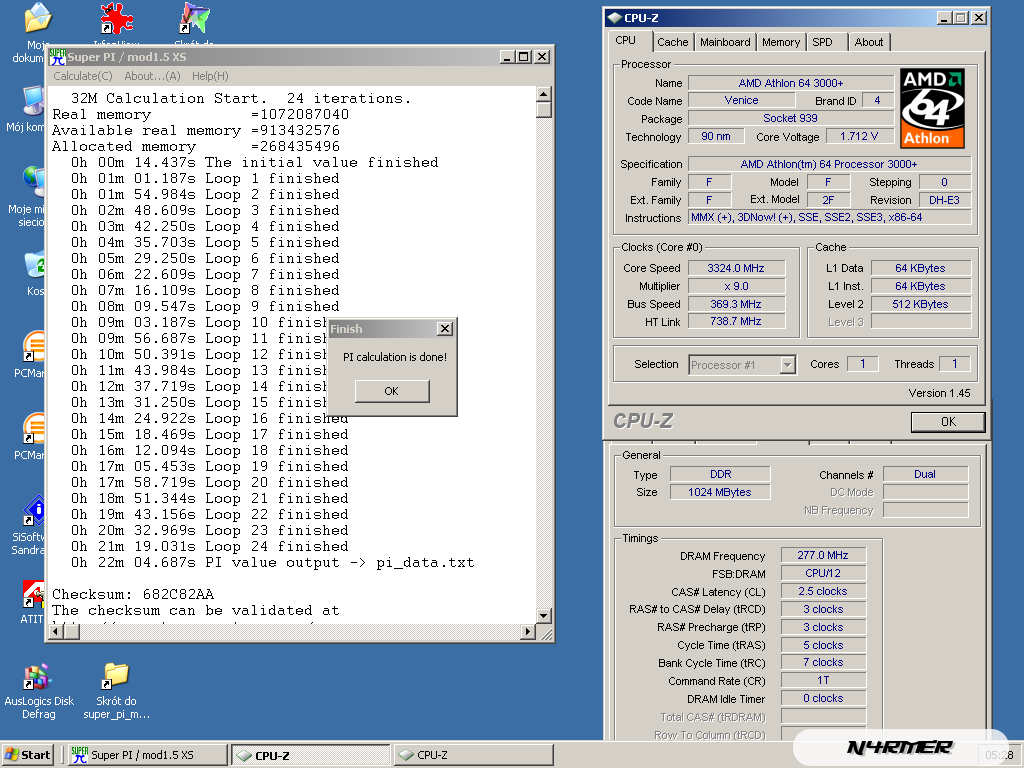1024x768 pixels.
Task: Click the Super PI title bar icon
Action: click(x=57, y=57)
